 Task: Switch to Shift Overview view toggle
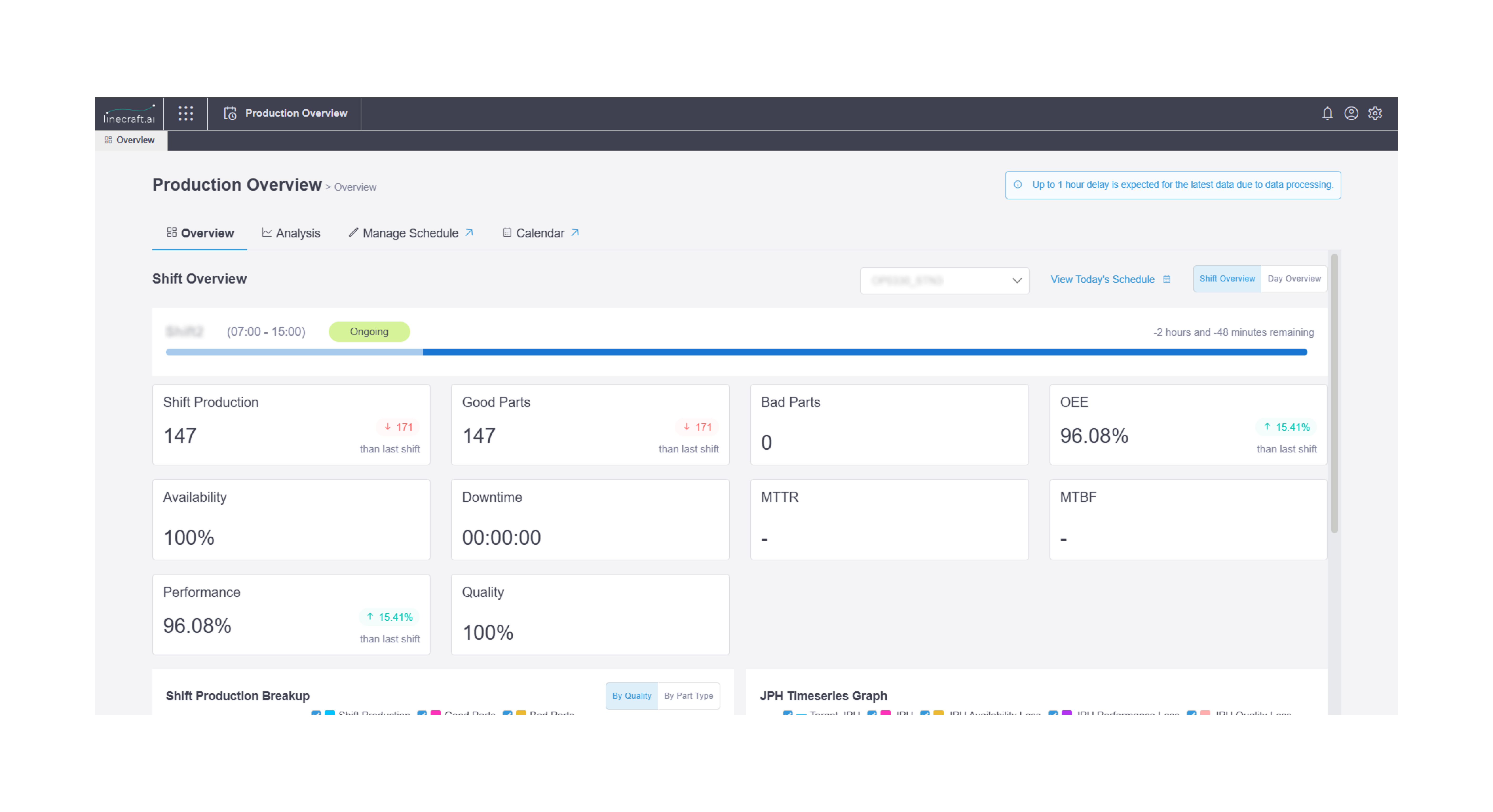click(1227, 279)
